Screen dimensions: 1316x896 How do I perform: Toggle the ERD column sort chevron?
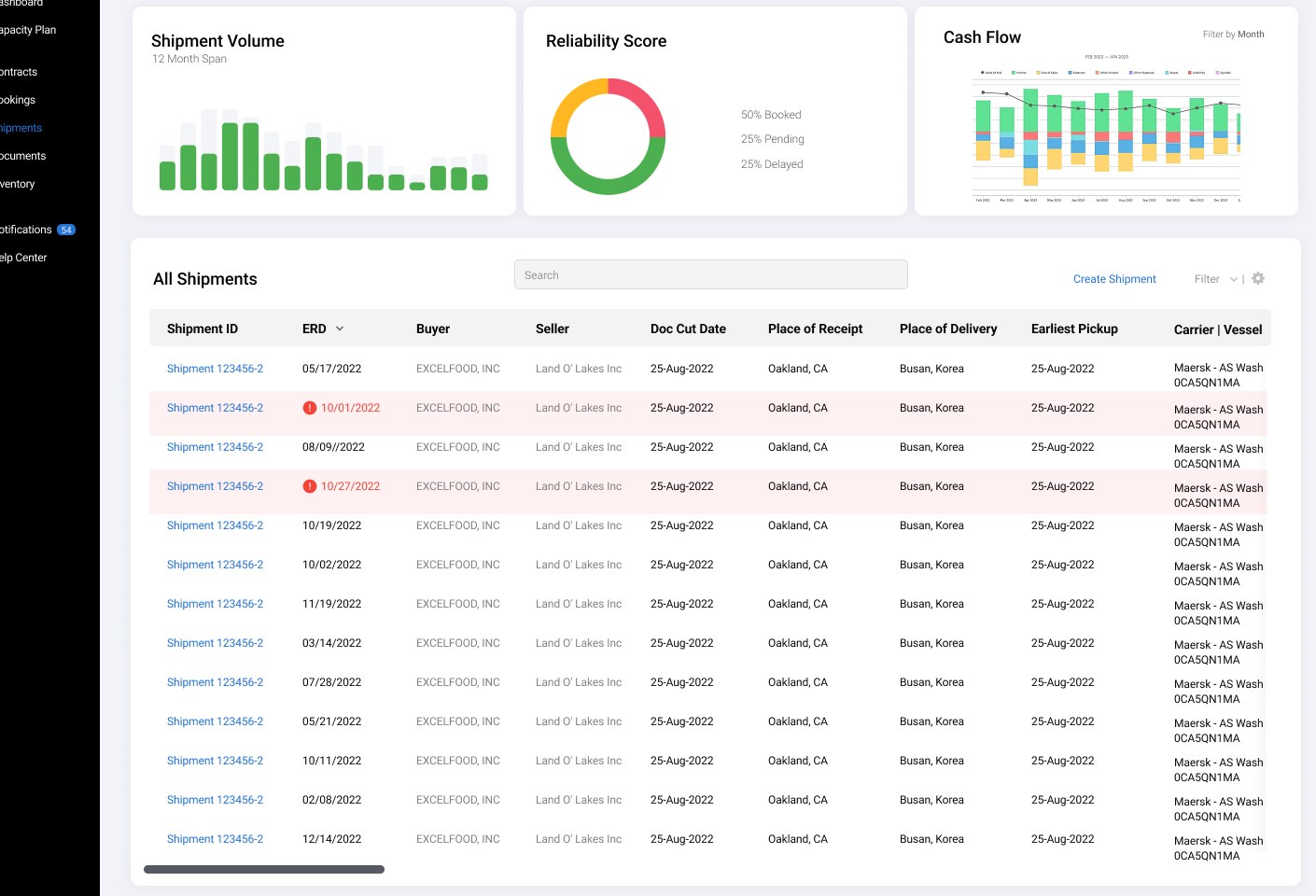tap(340, 329)
